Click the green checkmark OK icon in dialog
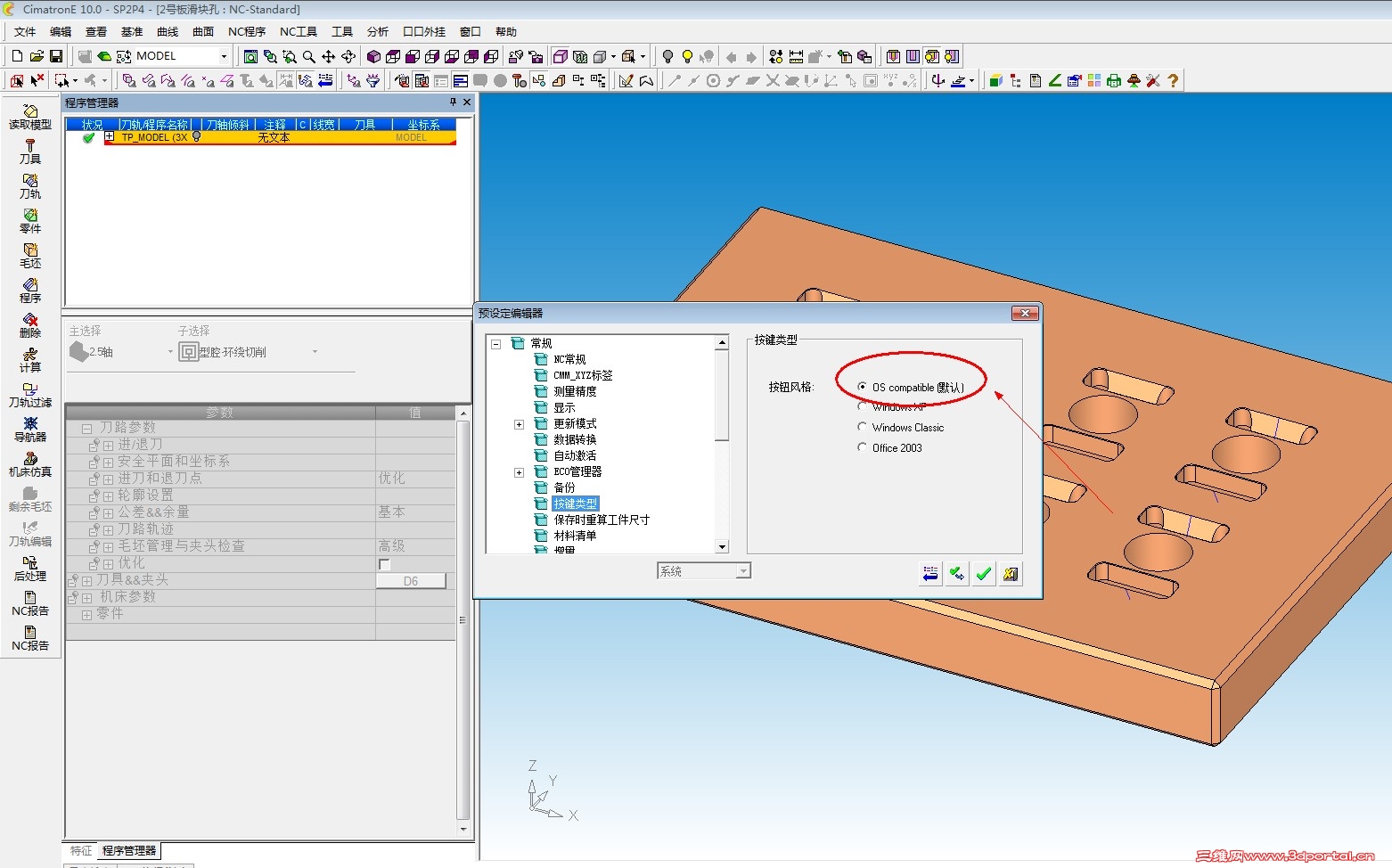Image resolution: width=1392 pixels, height=868 pixels. (x=984, y=574)
